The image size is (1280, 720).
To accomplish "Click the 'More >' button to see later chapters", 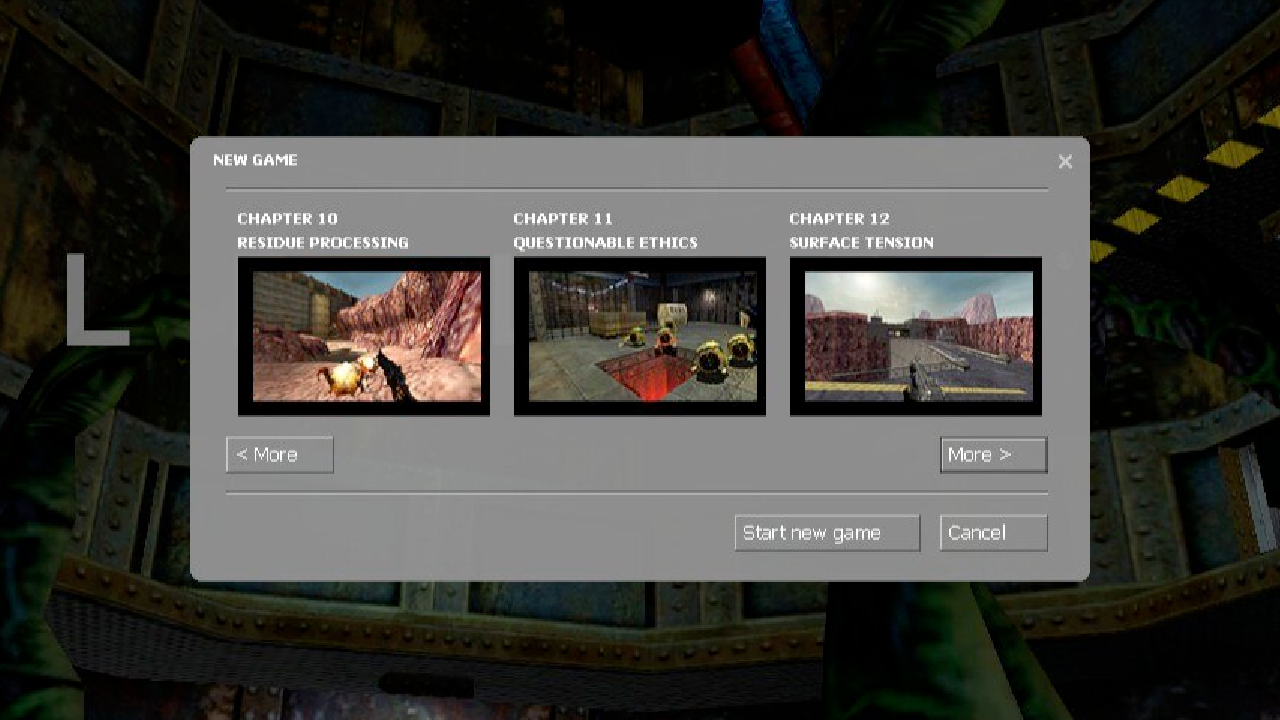I will (x=993, y=455).
